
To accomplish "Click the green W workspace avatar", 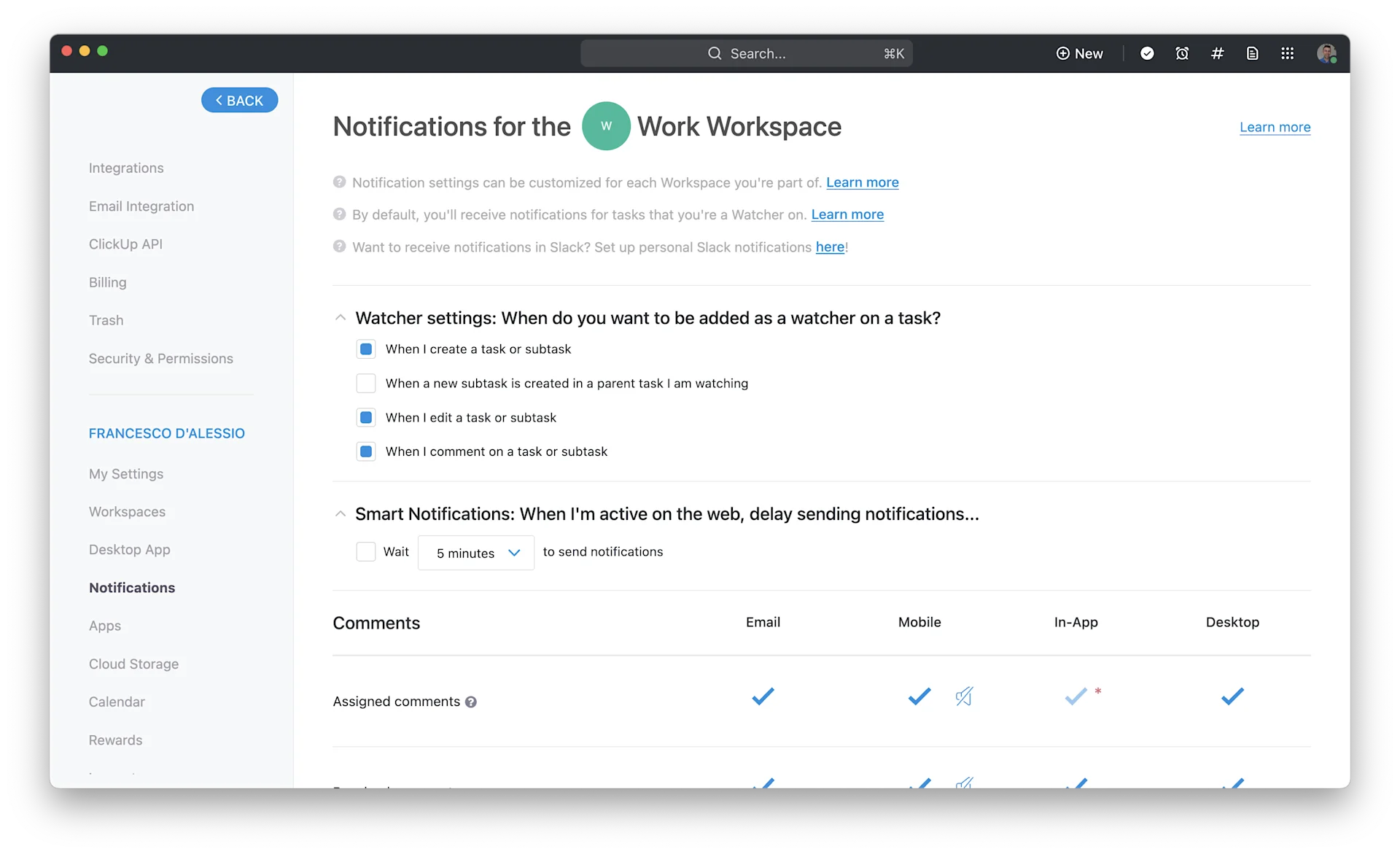I will tap(606, 126).
